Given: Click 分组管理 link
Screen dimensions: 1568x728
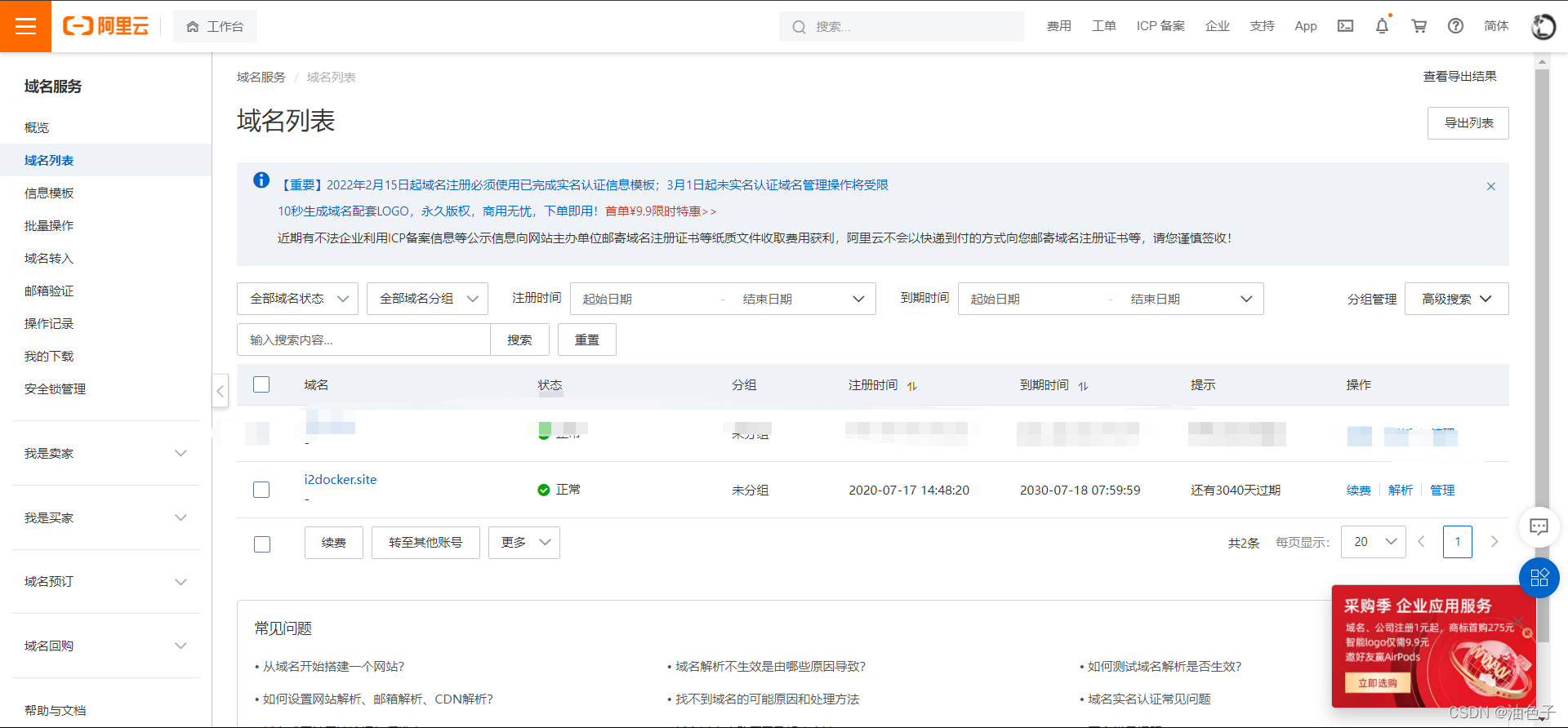Looking at the screenshot, I should coord(1372,300).
